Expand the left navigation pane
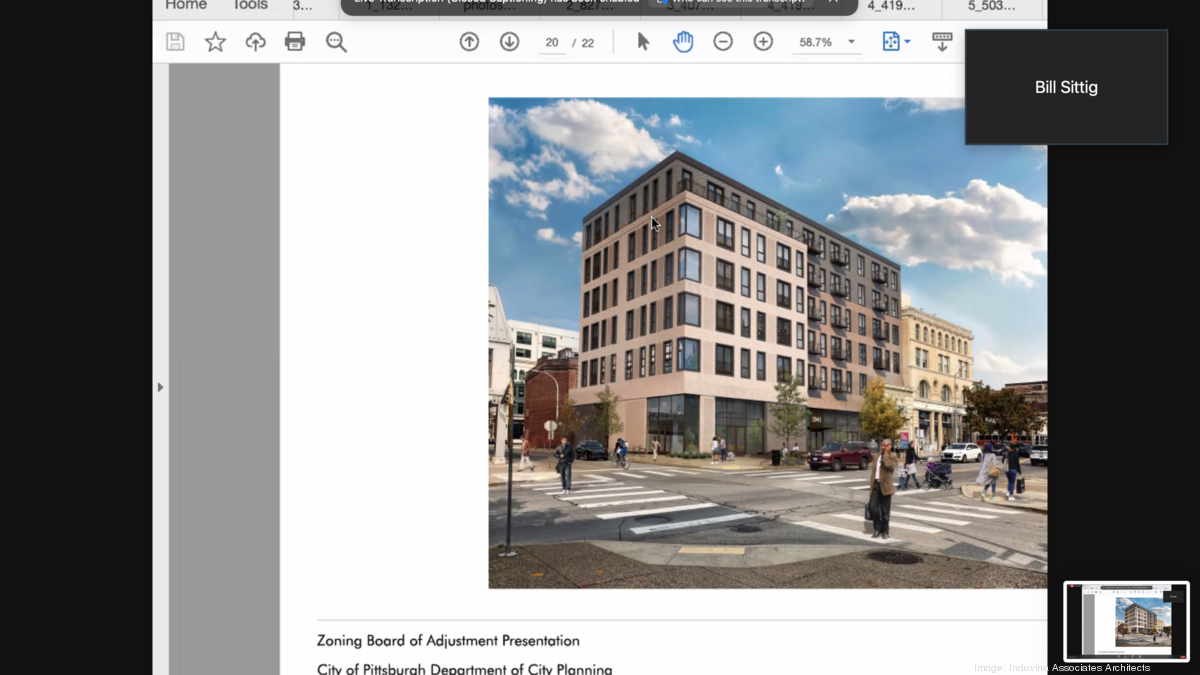The width and height of the screenshot is (1200, 675). [160, 386]
